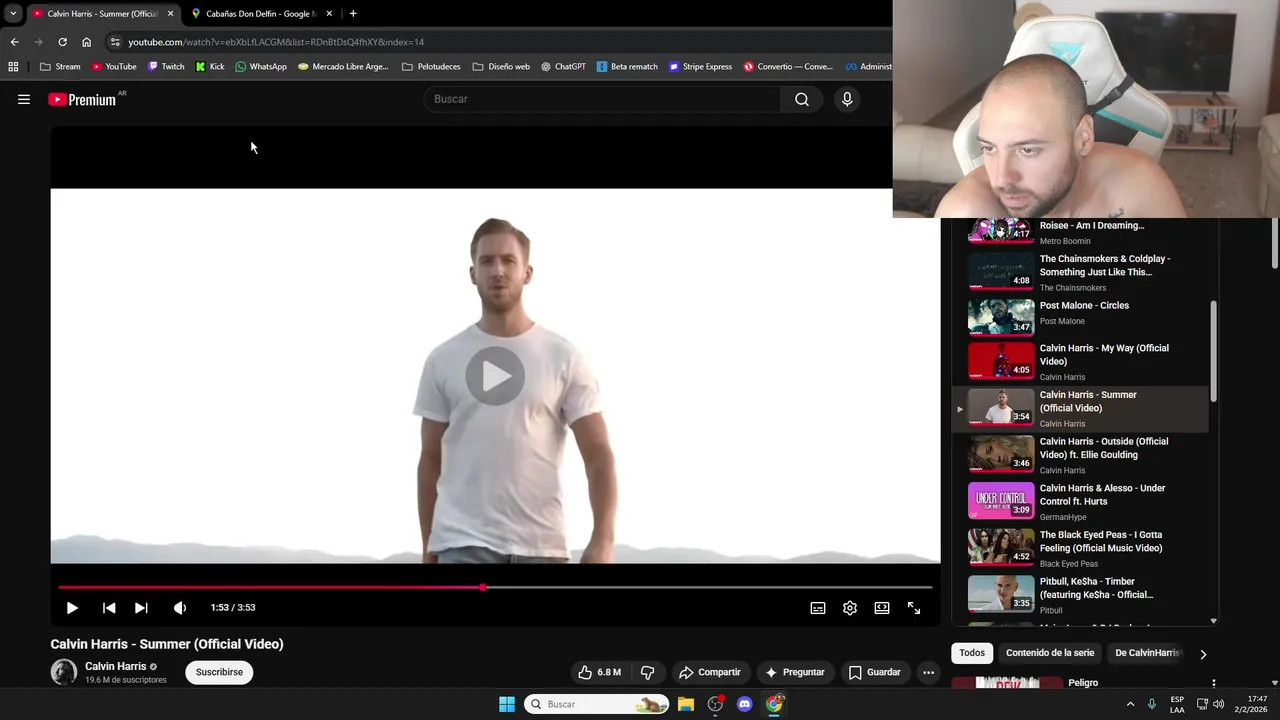Open the WhatsApp bookmark
The height and width of the screenshot is (720, 1280).
click(x=261, y=67)
